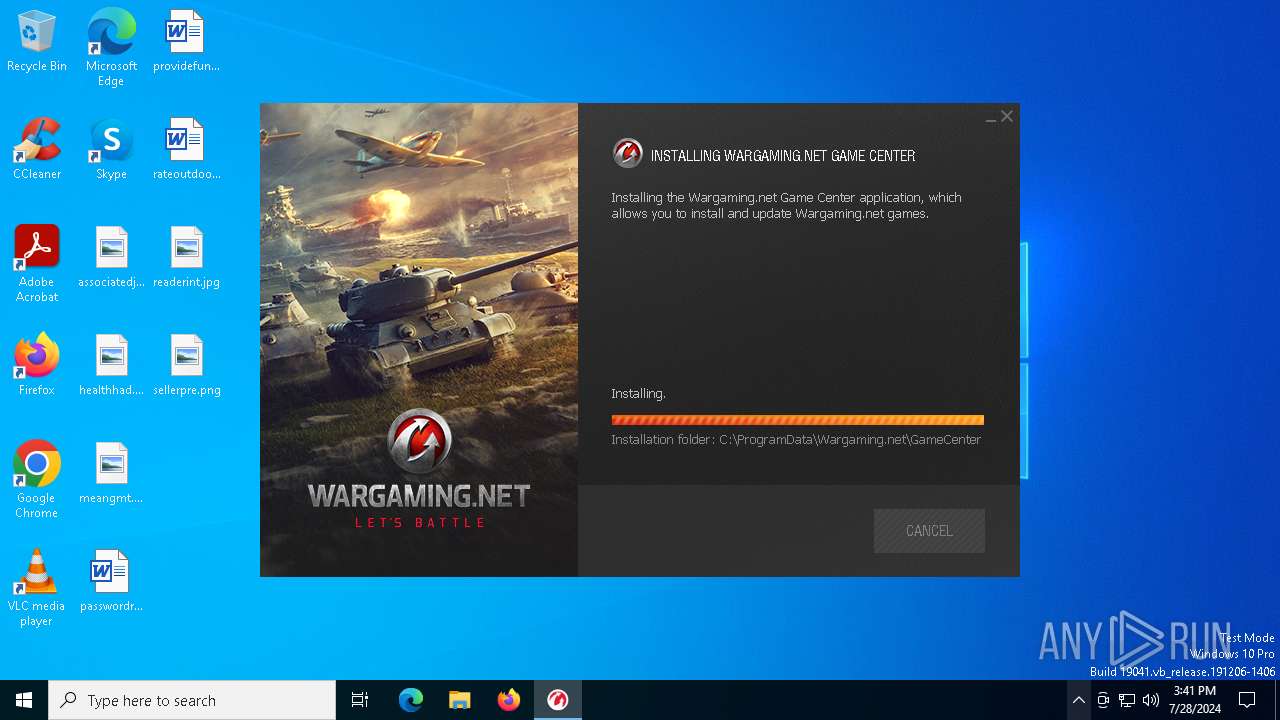The image size is (1280, 720).
Task: Launch Firefox from the taskbar
Action: pyautogui.click(x=509, y=700)
